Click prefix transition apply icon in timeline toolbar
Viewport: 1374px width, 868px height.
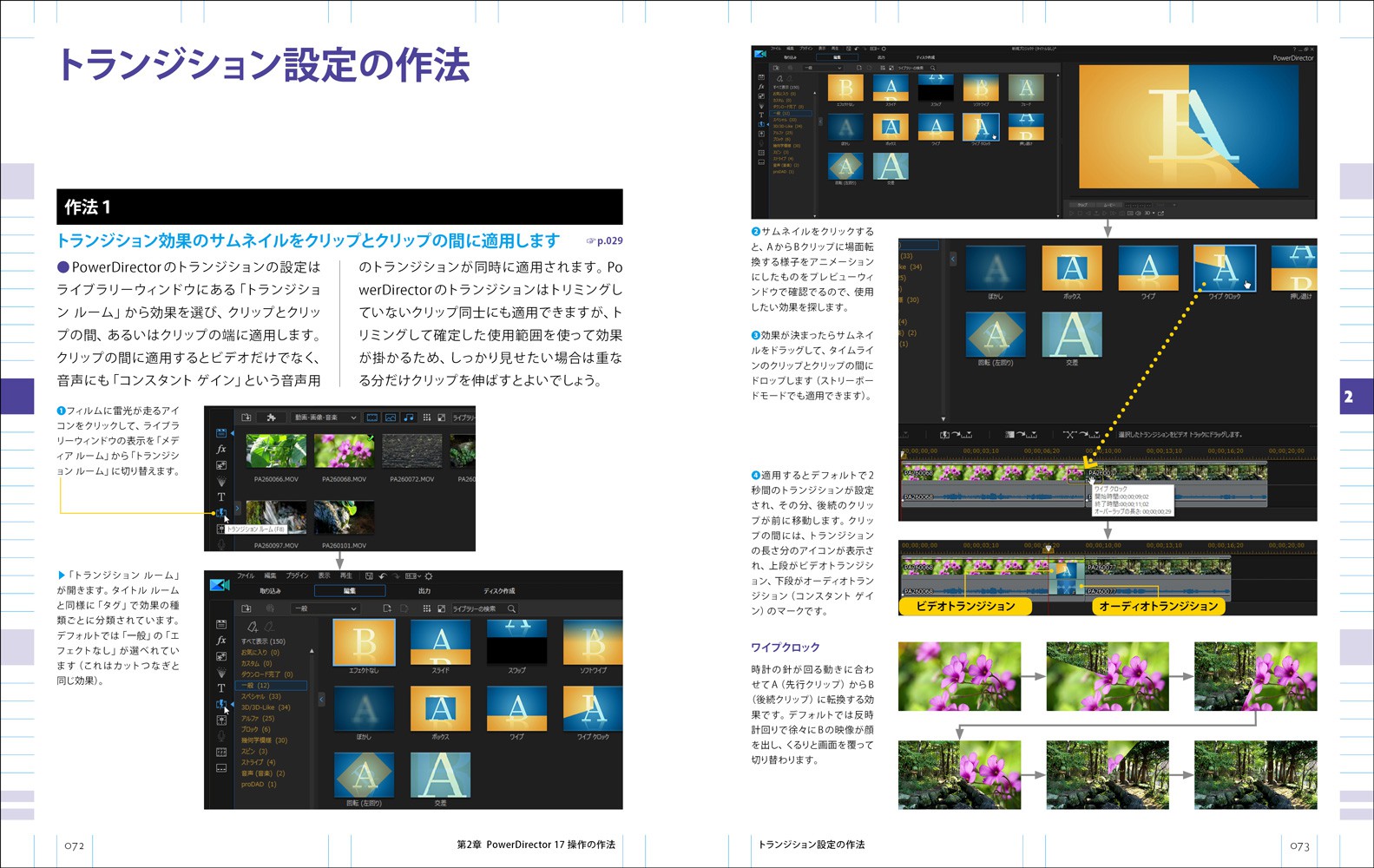click(956, 434)
